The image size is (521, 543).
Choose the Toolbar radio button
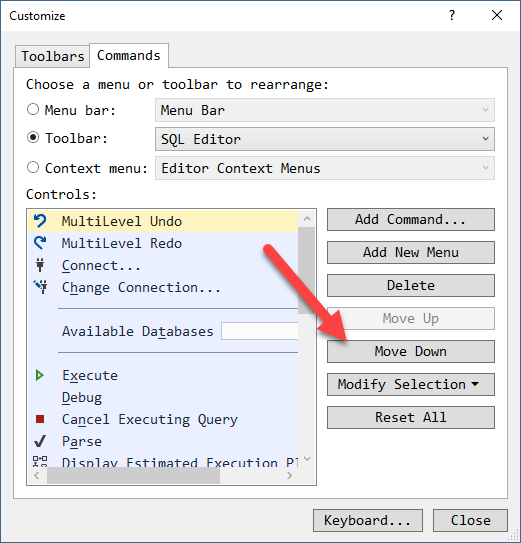[33, 137]
